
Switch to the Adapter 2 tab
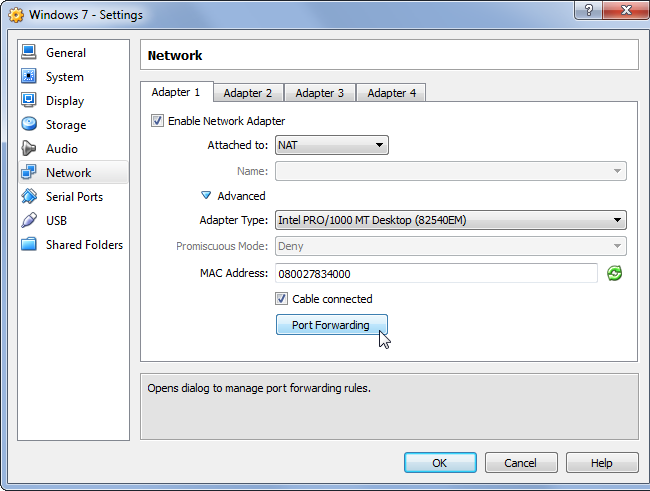(247, 93)
